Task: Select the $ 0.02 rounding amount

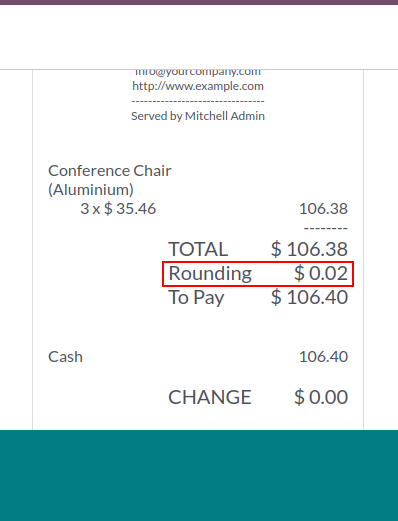Action: click(x=321, y=273)
